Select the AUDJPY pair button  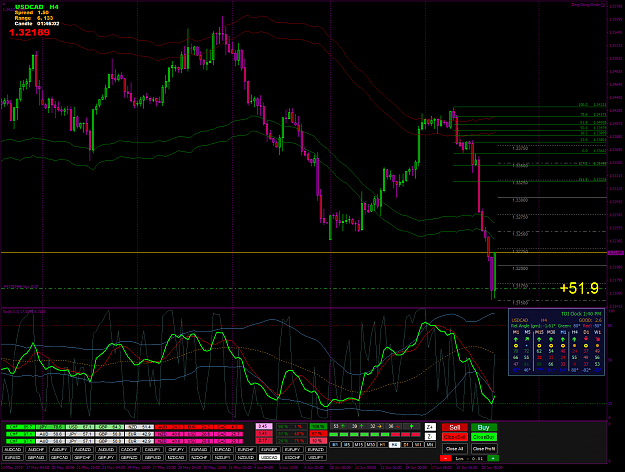[x=60, y=450]
